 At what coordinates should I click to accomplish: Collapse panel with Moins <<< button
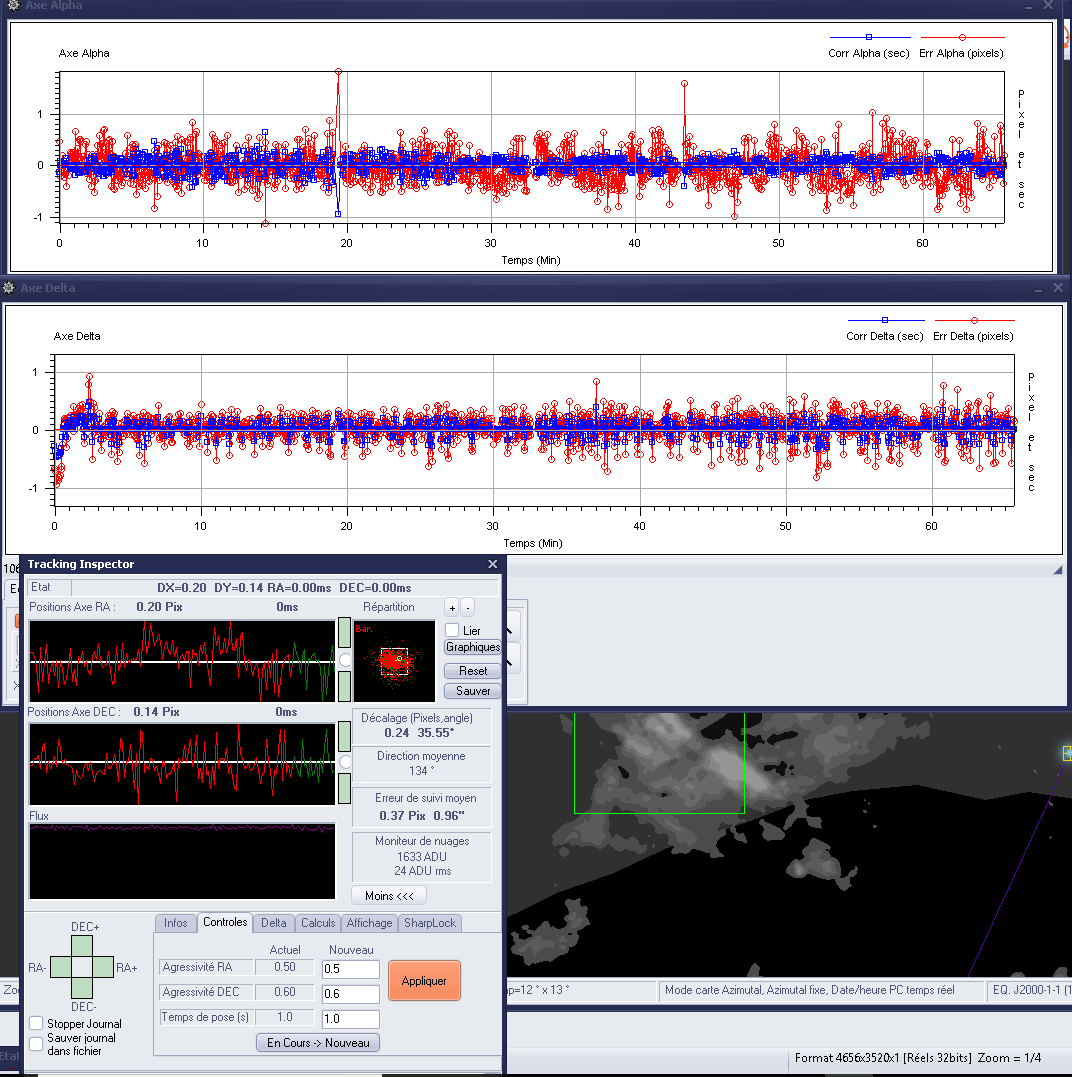click(x=389, y=896)
